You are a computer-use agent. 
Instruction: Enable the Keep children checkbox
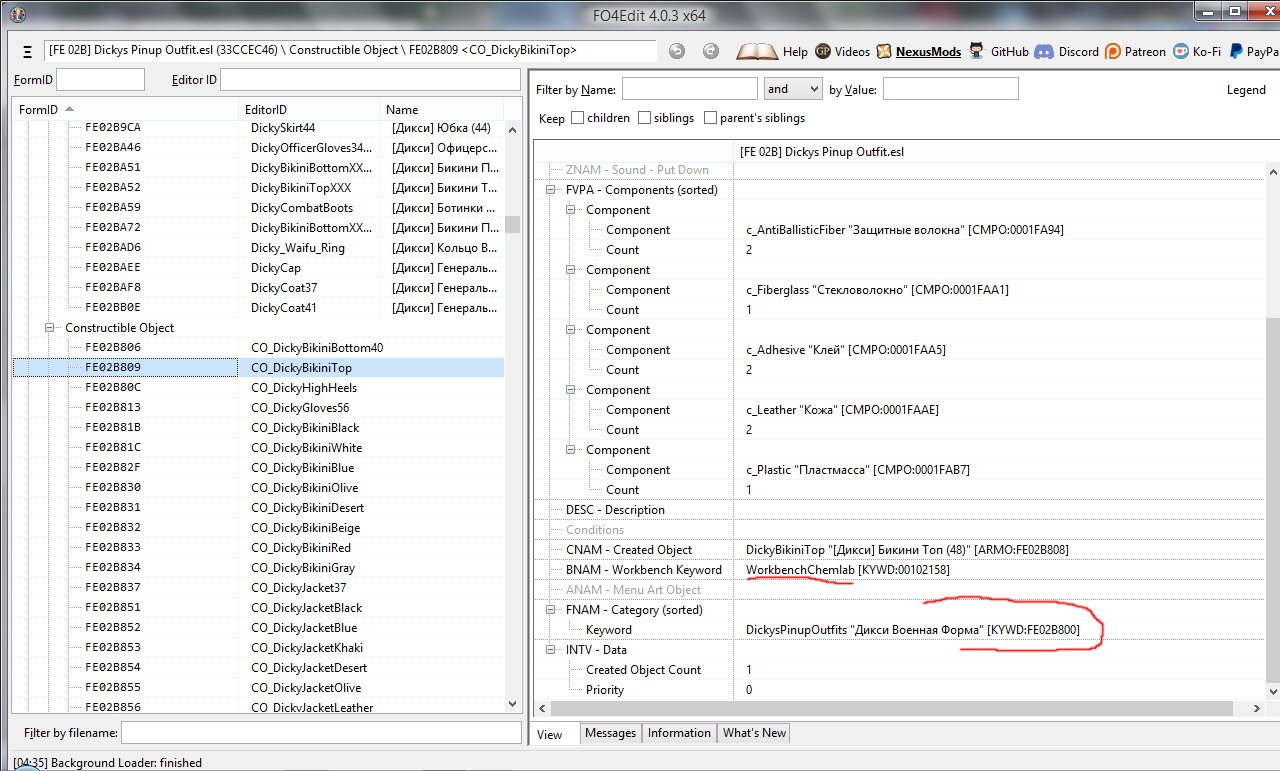click(578, 118)
